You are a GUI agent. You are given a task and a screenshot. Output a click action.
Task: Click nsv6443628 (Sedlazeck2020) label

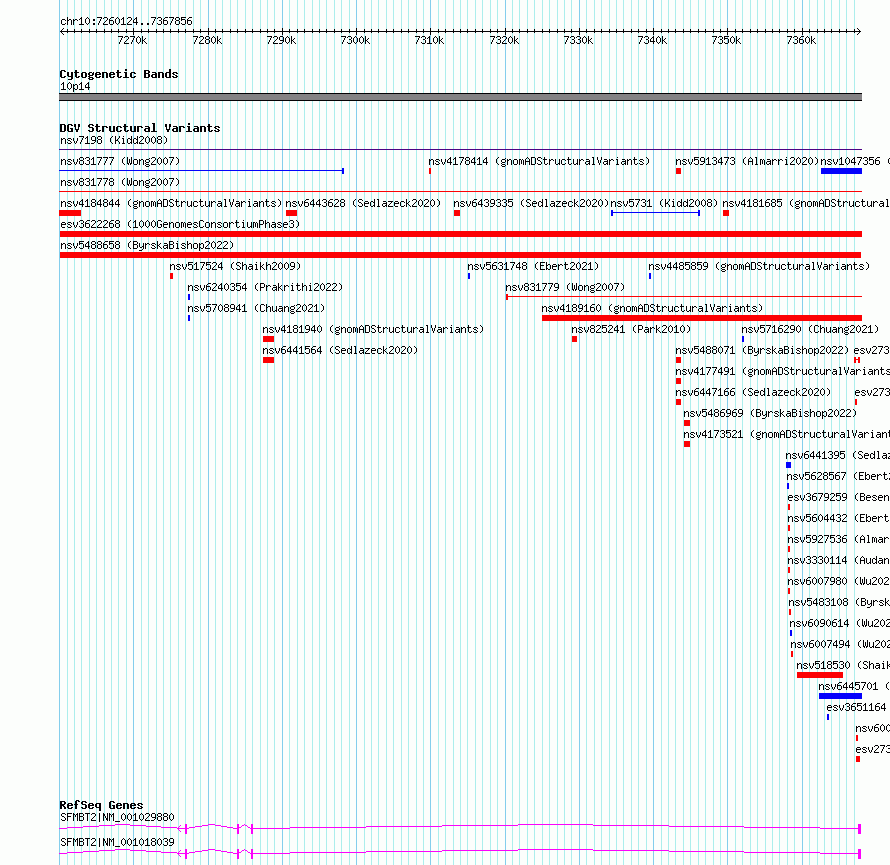point(363,203)
